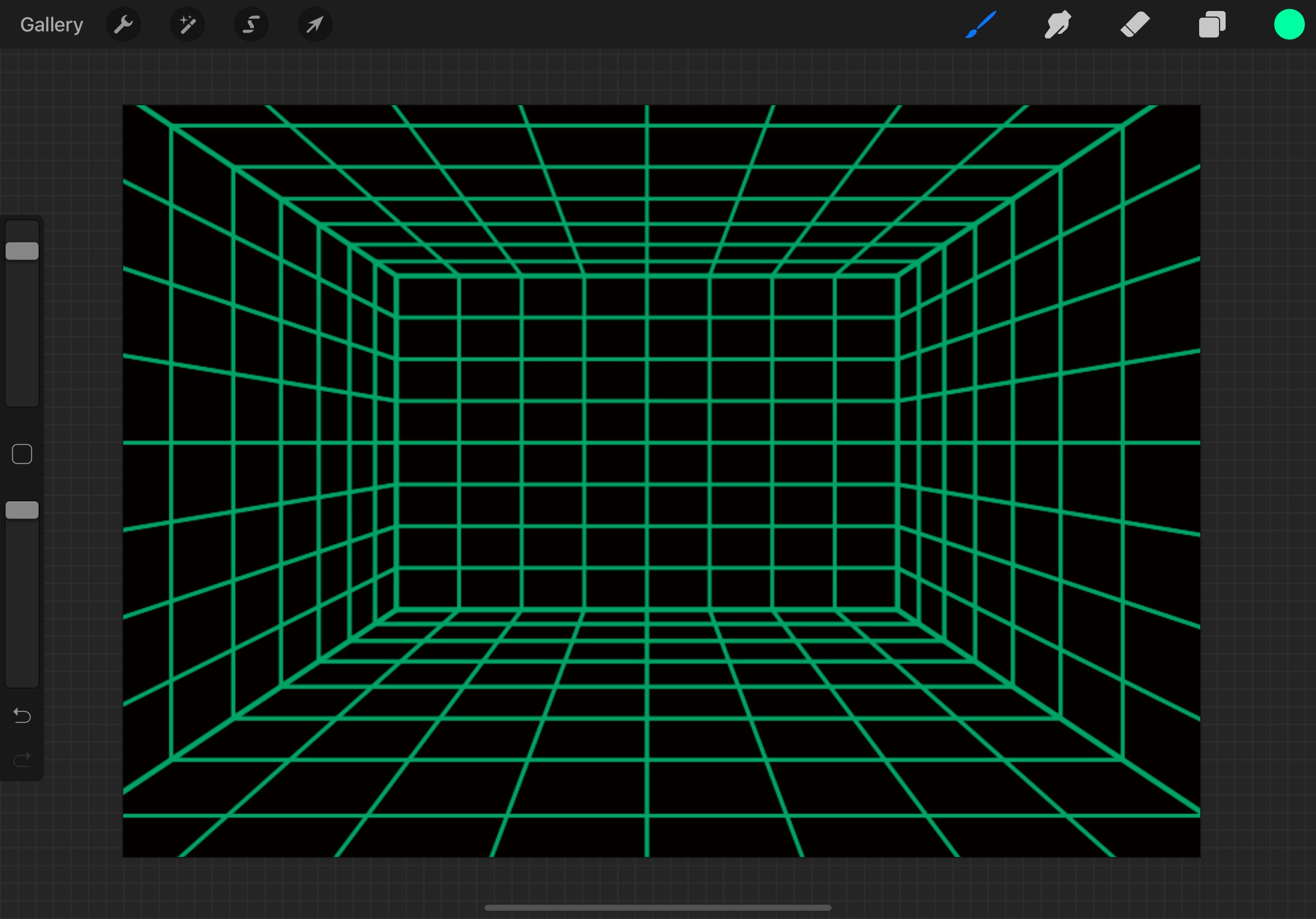
Task: Adjust the brush opacity slider handle
Action: tap(23, 510)
